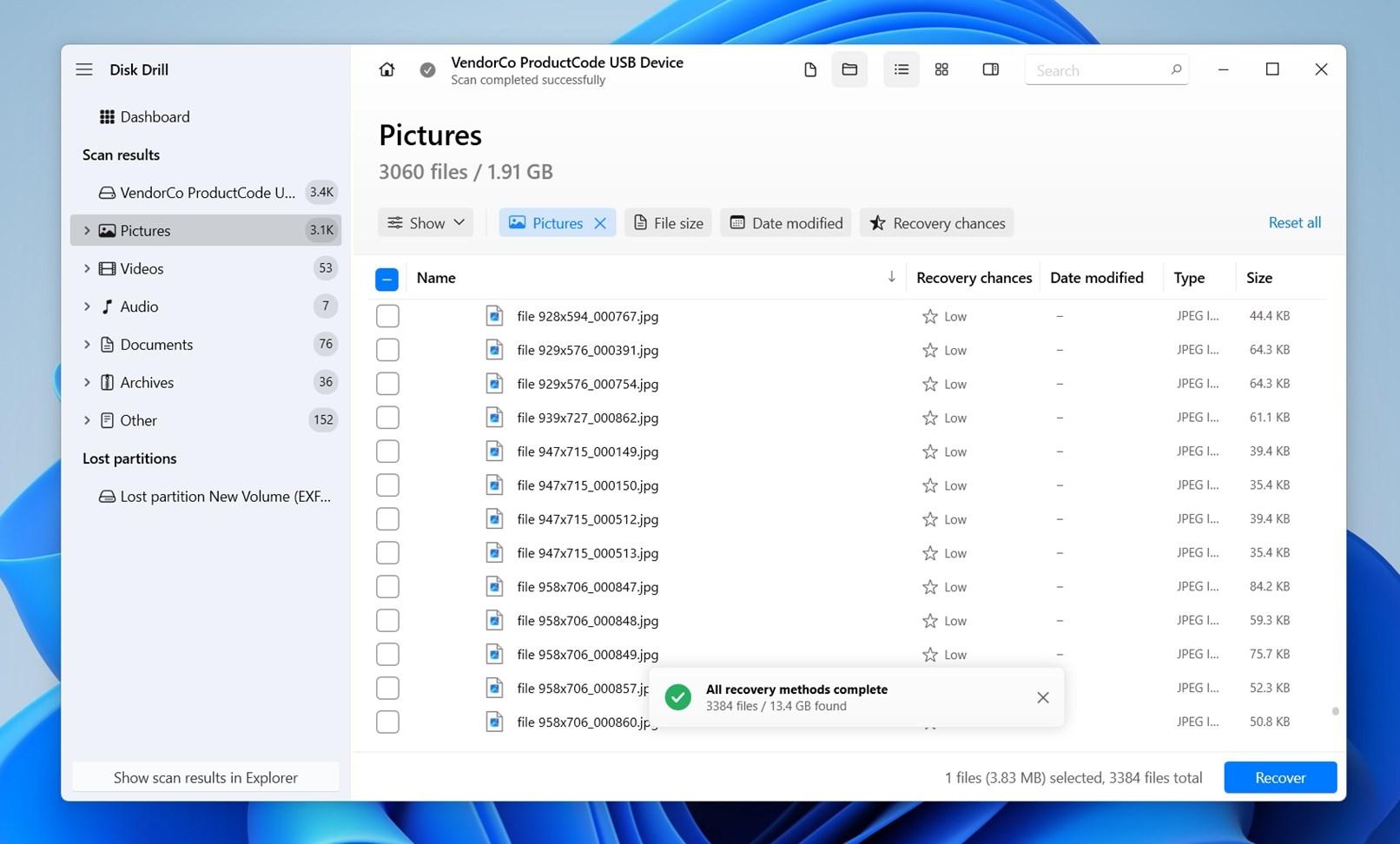1400x844 pixels.
Task: Remove the Pictures filter with the X
Action: click(x=600, y=223)
